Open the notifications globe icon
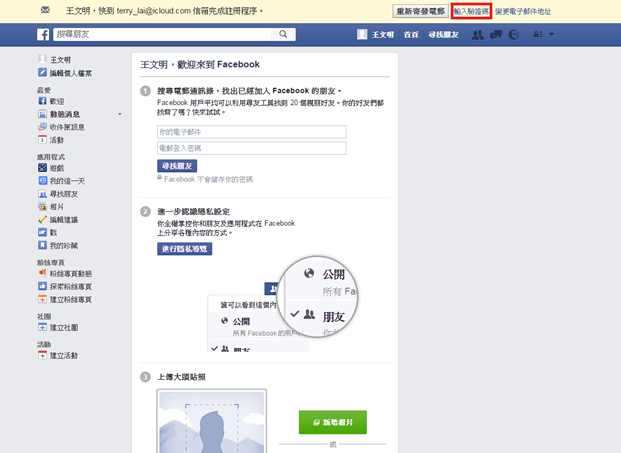The image size is (621, 453). (514, 35)
